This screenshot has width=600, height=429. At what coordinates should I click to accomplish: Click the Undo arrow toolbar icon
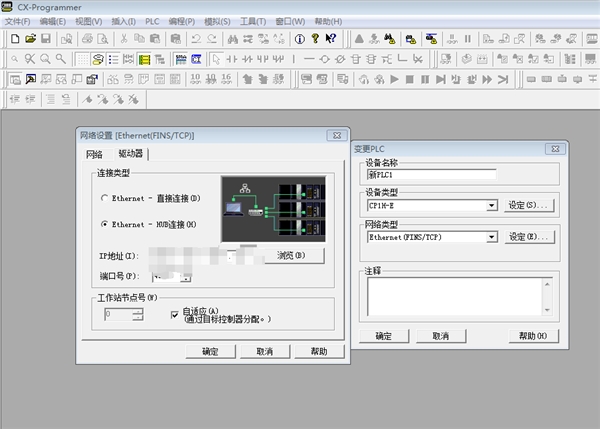[194, 39]
